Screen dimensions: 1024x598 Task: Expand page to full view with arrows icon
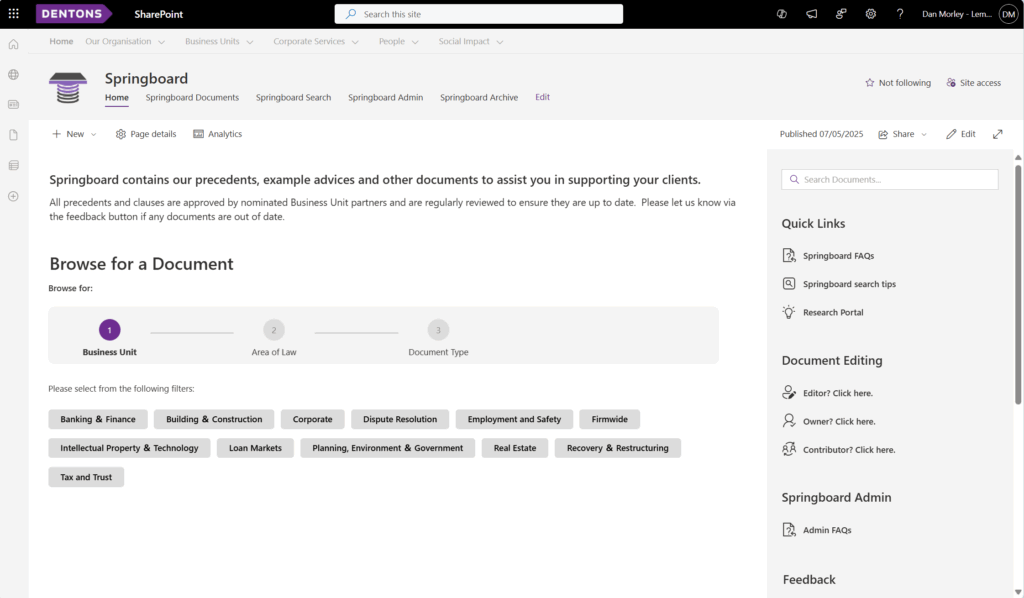[x=997, y=134]
